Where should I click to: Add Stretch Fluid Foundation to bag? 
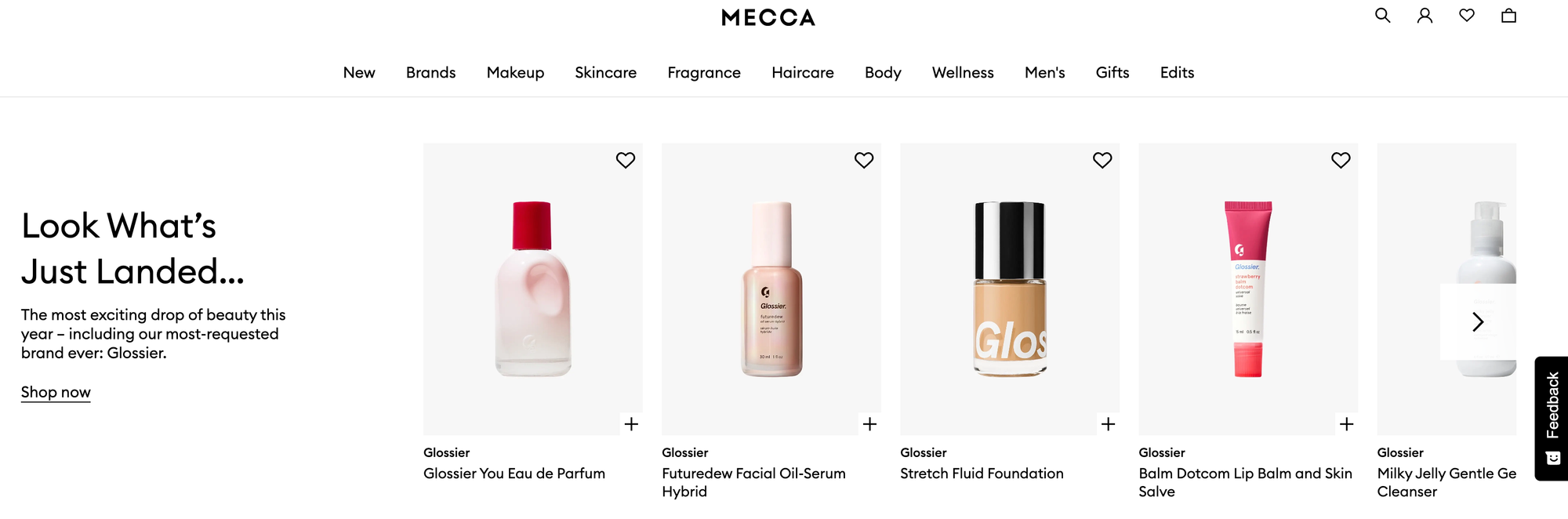pos(1109,423)
